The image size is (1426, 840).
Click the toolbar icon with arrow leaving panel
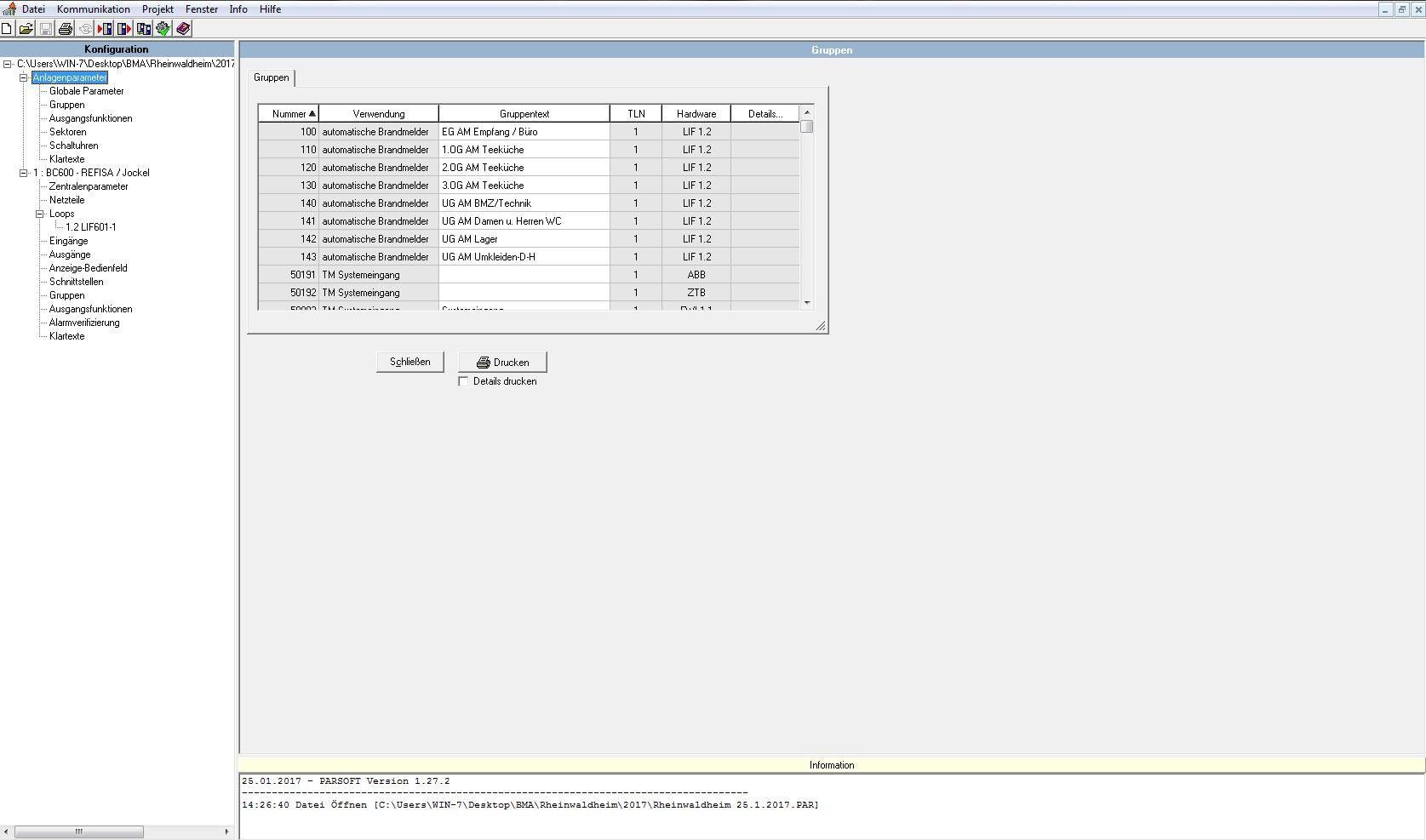(124, 29)
